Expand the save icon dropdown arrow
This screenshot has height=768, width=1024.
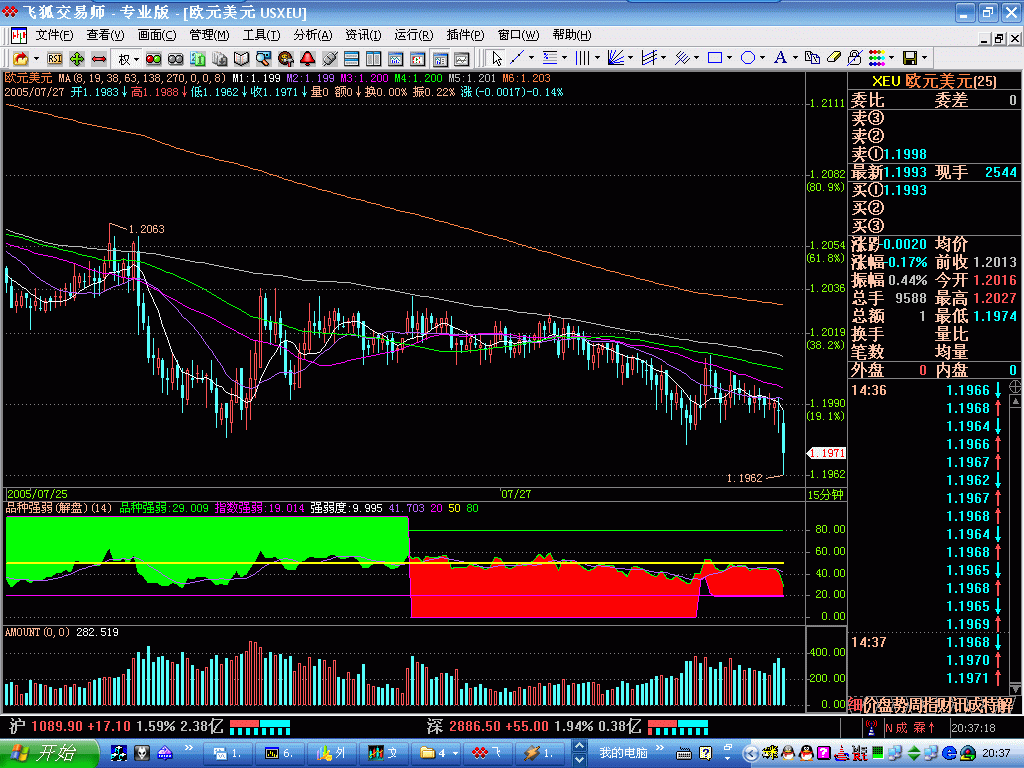point(925,59)
